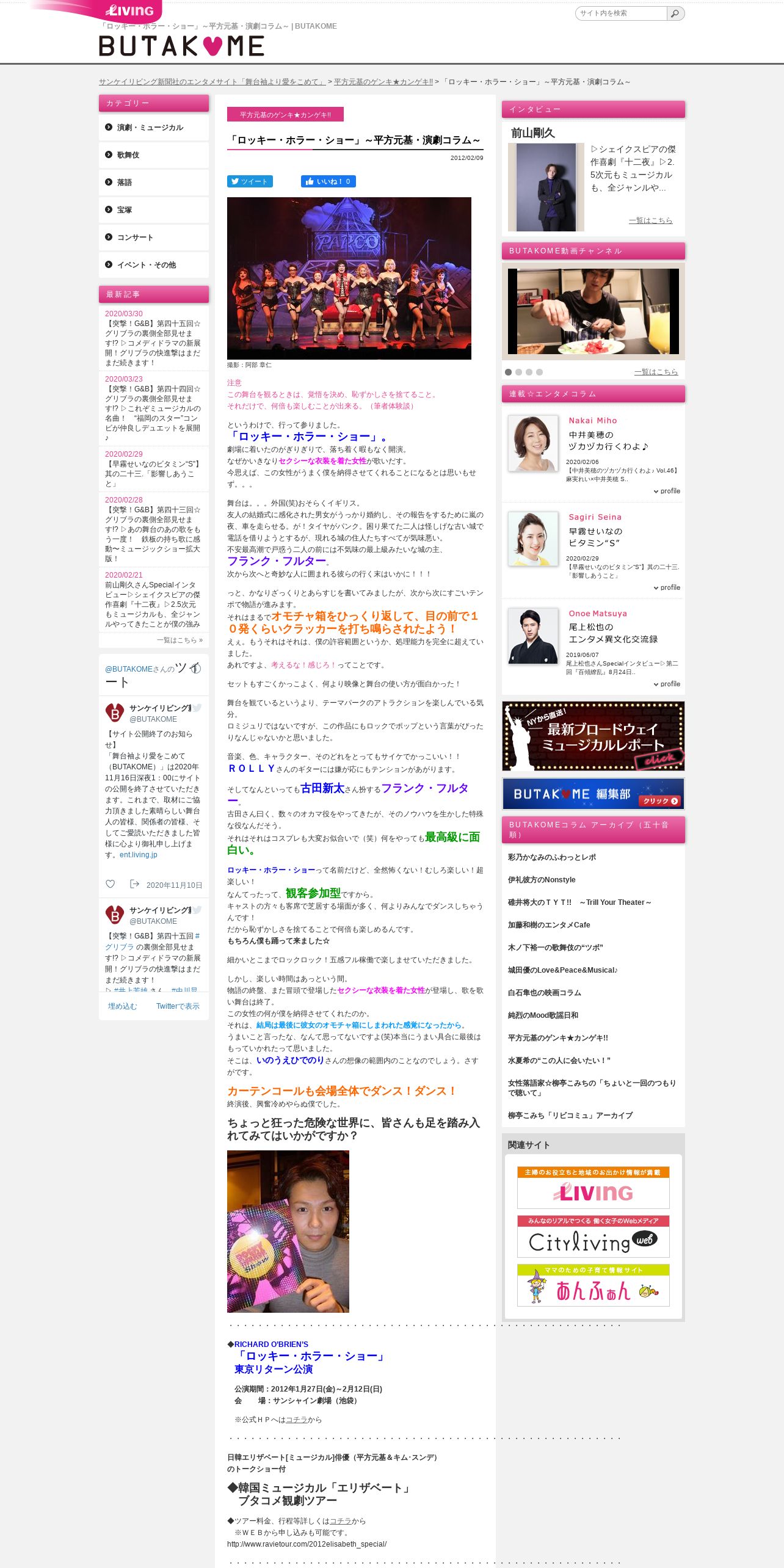Screen dimensions: 784x1568
Task: Open Onoe Matsuya's portrait thumbnail
Action: (533, 636)
